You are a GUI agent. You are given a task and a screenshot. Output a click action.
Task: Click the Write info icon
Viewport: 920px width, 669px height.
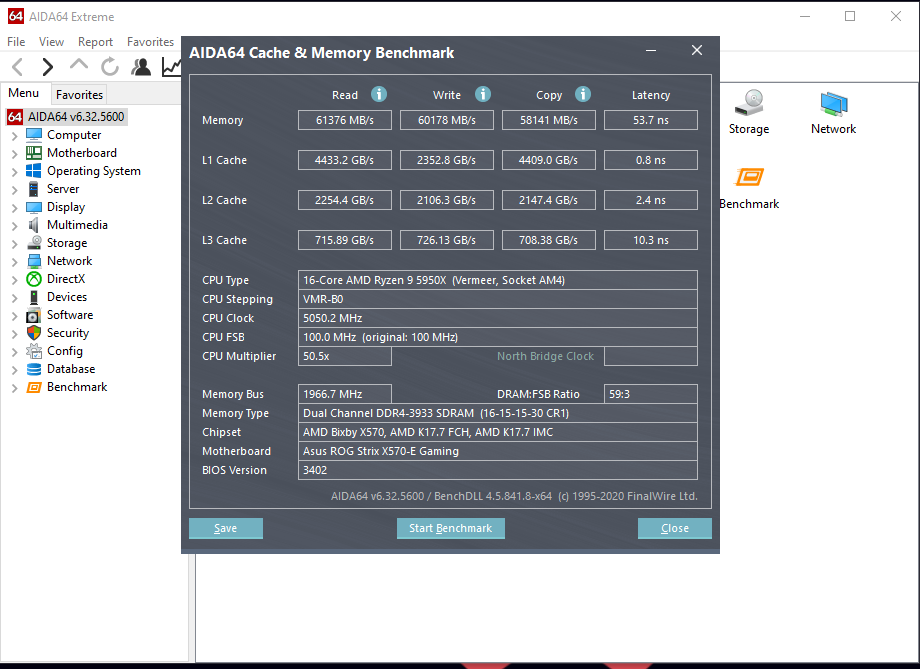483,94
